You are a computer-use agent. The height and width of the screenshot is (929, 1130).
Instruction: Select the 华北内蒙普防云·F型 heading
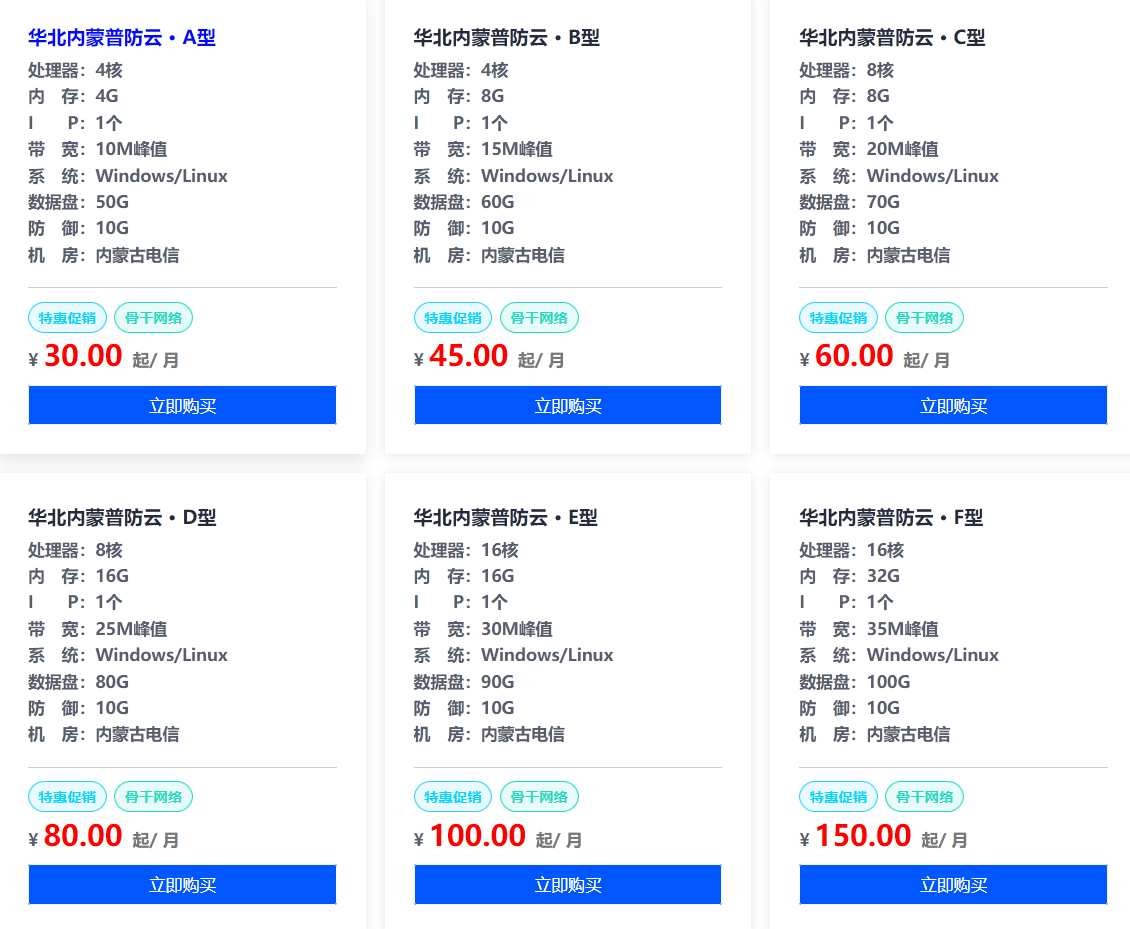click(x=891, y=518)
